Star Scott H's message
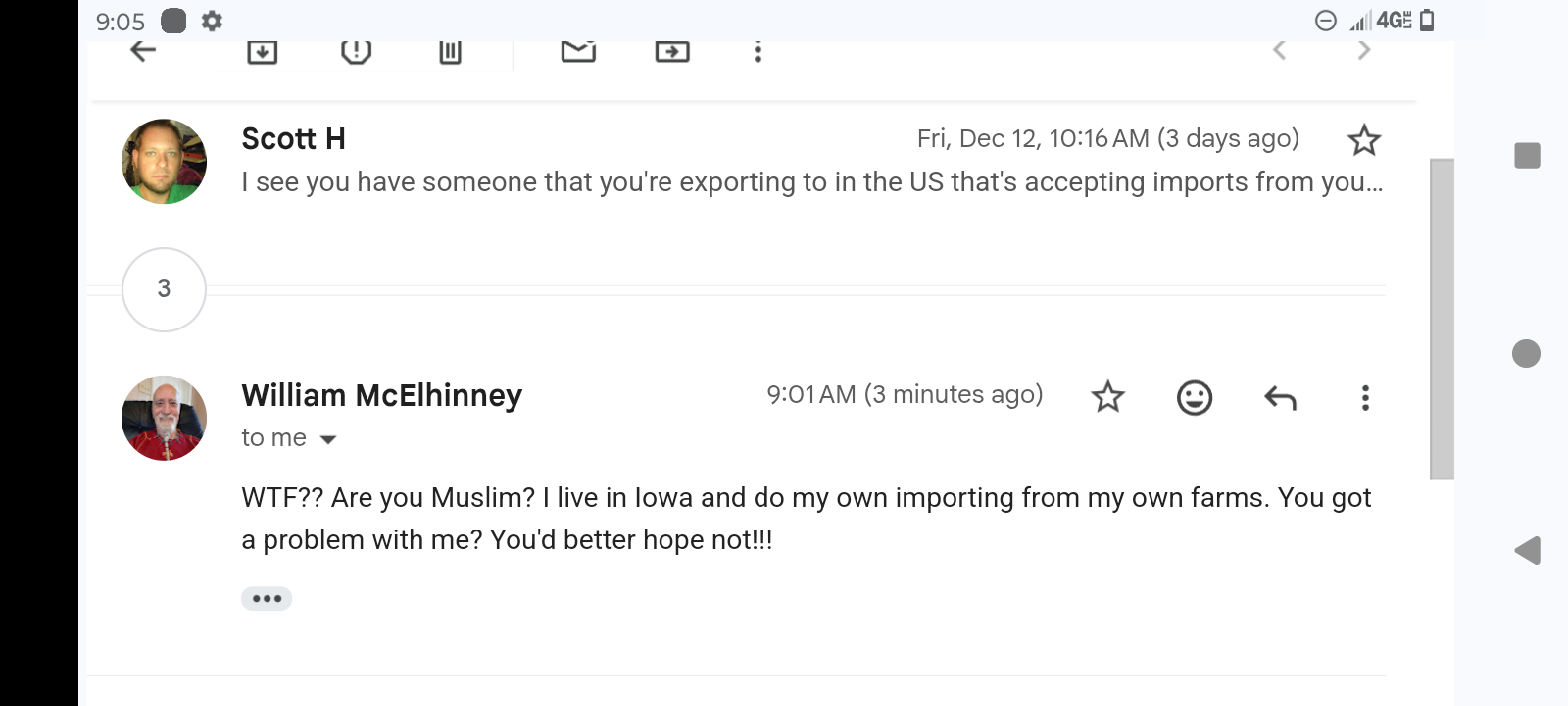Image resolution: width=1568 pixels, height=706 pixels. click(x=1364, y=140)
